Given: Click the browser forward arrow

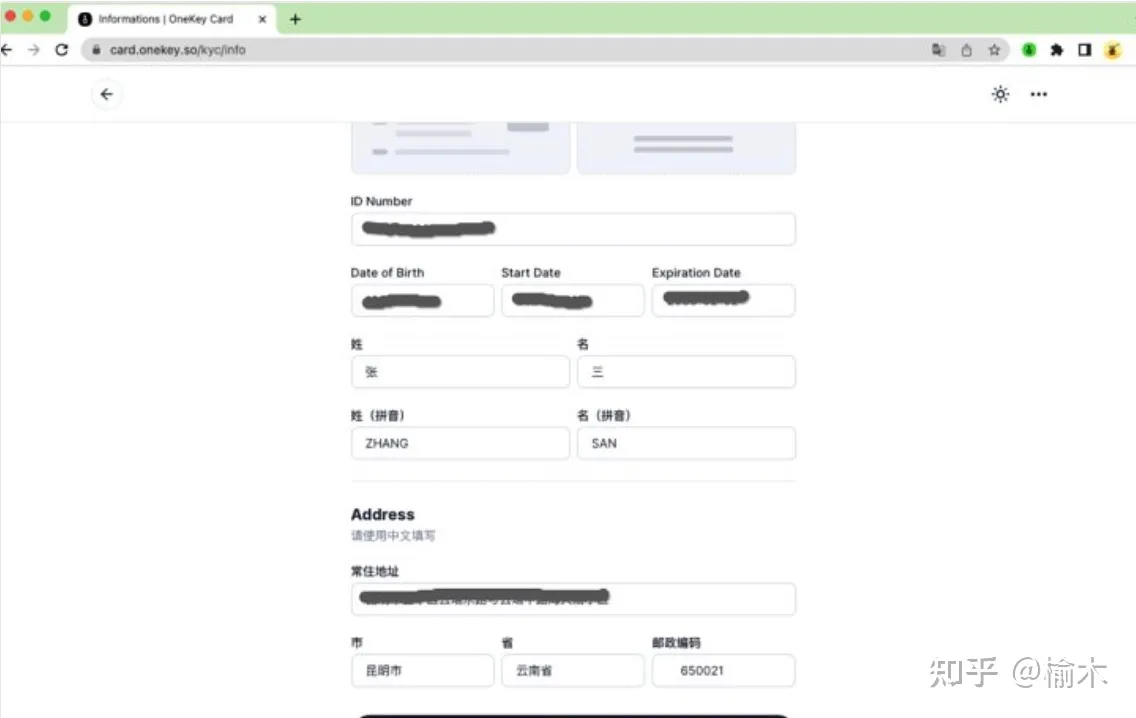Looking at the screenshot, I should tap(34, 50).
